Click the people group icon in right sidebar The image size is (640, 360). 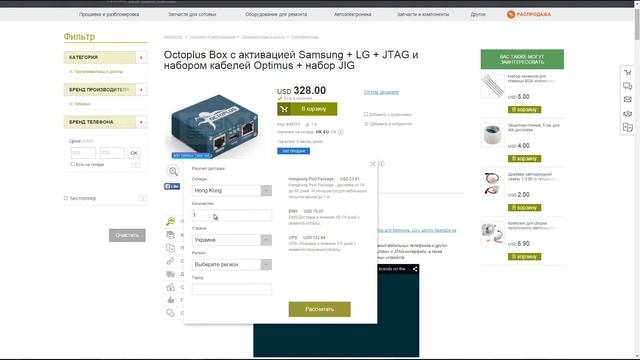point(627,113)
